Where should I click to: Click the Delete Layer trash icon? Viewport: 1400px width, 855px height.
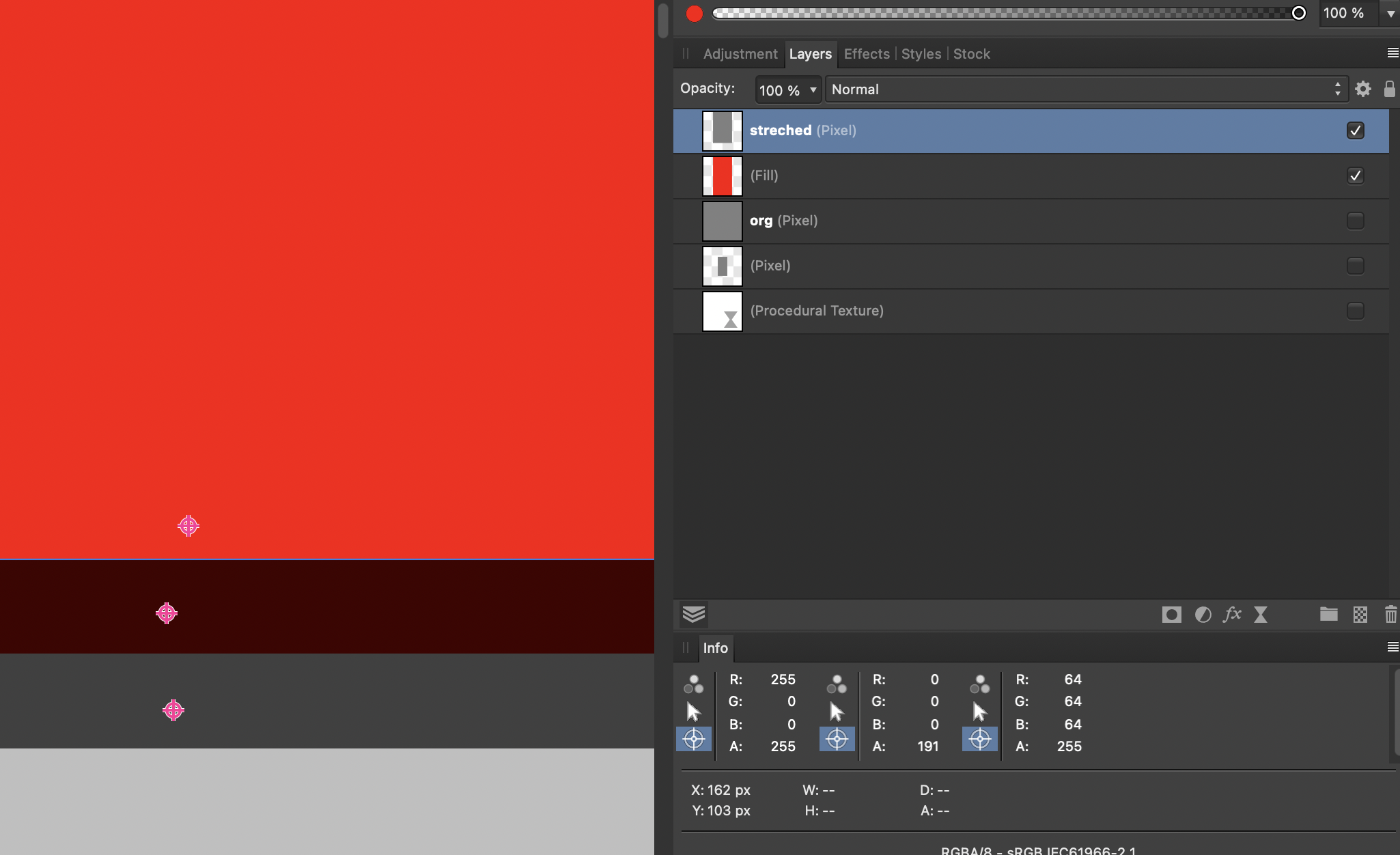tap(1390, 615)
